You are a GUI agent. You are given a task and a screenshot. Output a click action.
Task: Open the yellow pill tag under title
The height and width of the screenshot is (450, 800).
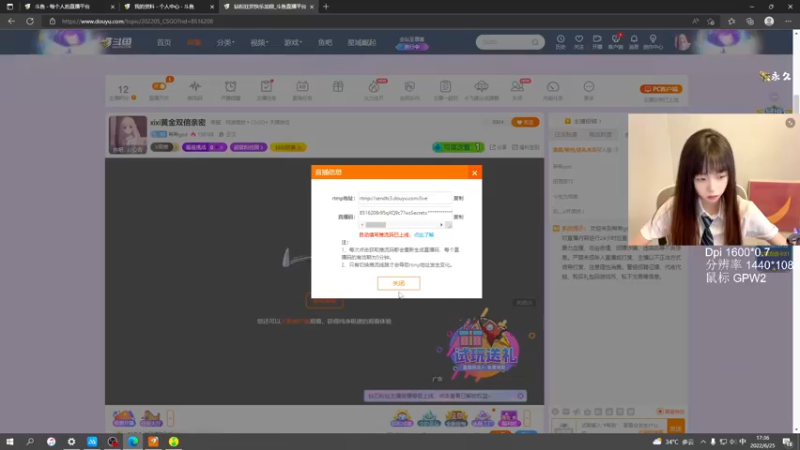[288, 147]
